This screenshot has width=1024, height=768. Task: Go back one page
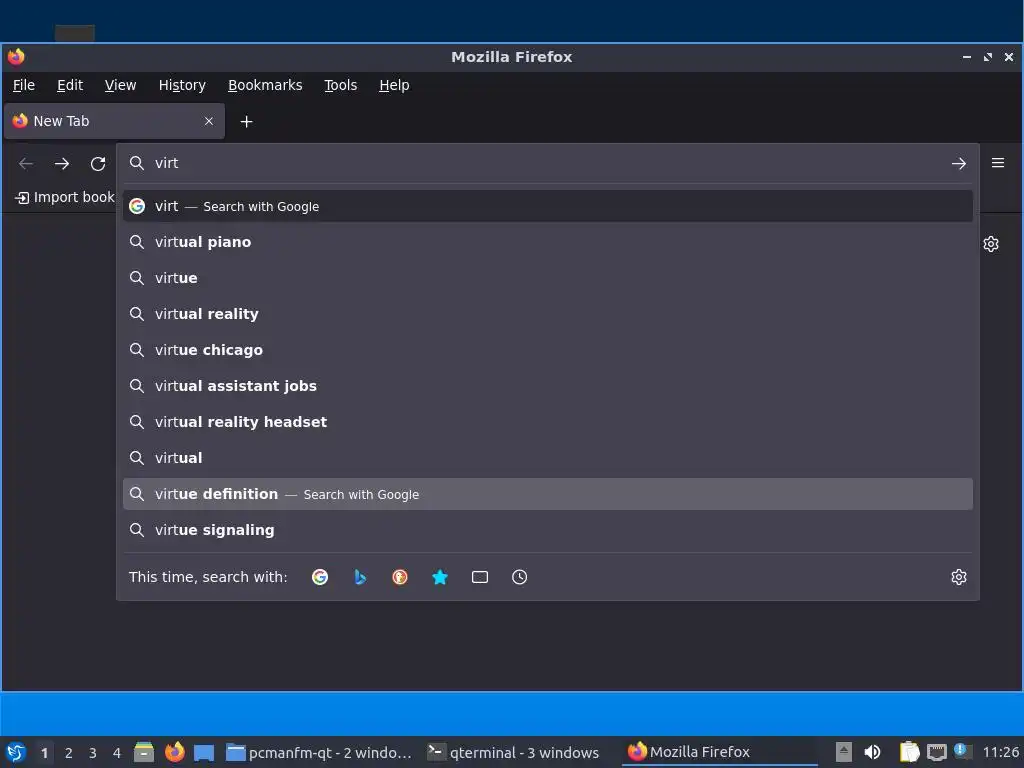point(26,163)
